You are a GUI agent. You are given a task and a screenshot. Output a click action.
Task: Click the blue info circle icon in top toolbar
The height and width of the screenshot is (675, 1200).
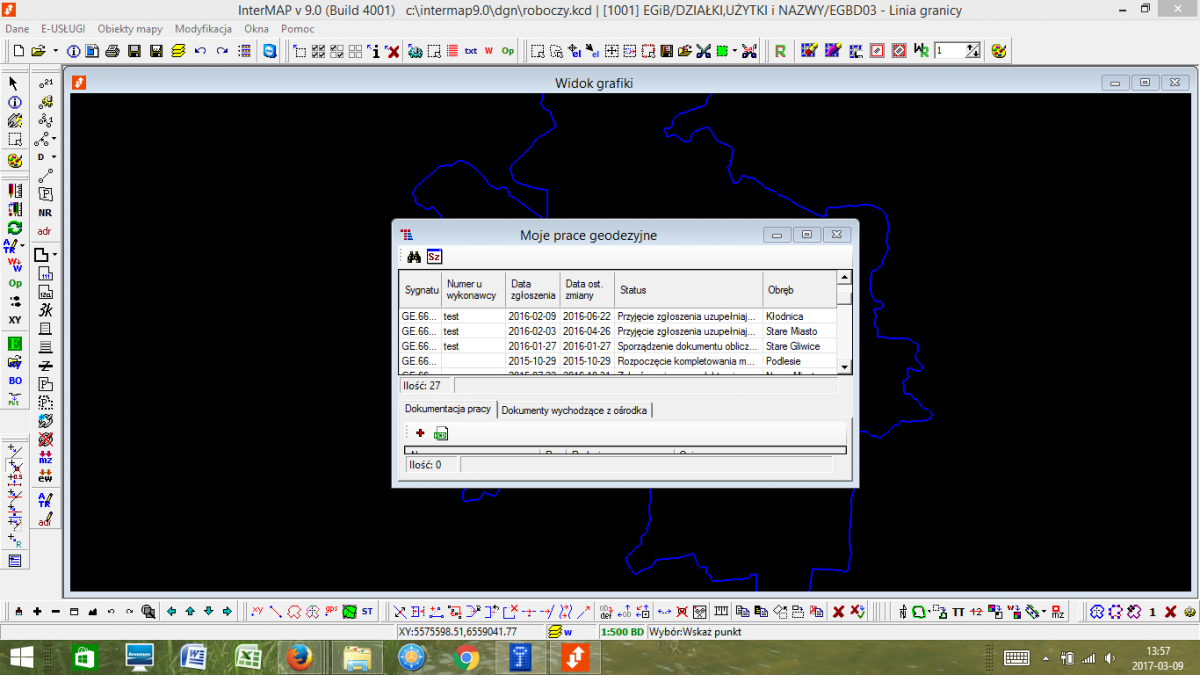73,50
